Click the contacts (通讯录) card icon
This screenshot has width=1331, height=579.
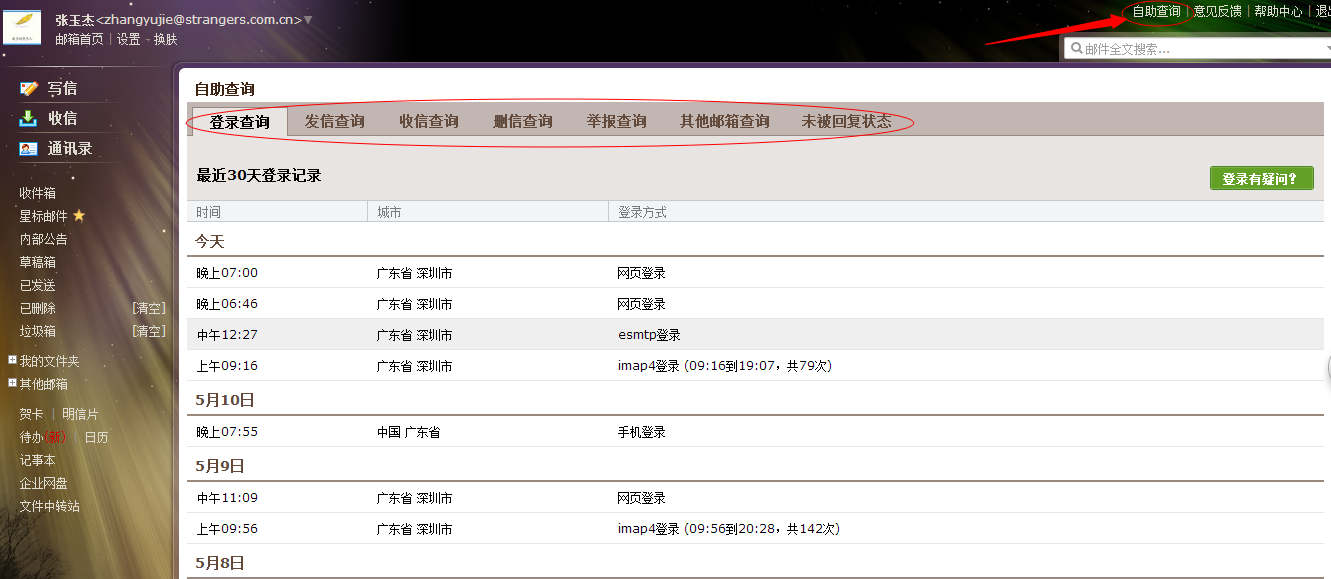pyautogui.click(x=29, y=149)
